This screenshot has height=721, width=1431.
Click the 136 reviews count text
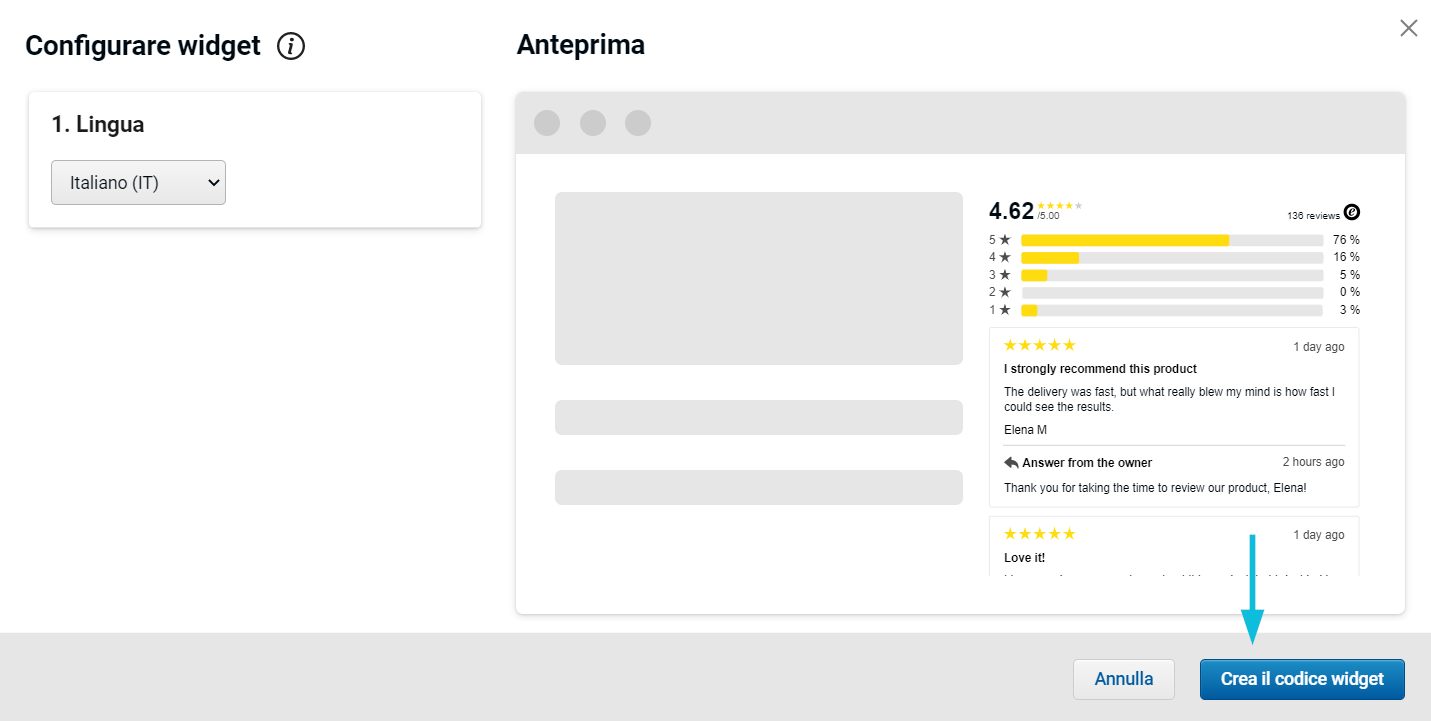pyautogui.click(x=1313, y=216)
